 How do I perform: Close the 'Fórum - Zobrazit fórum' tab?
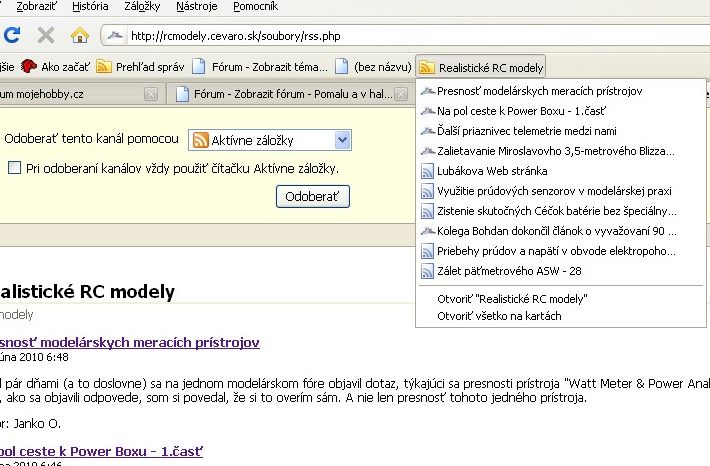coord(401,94)
